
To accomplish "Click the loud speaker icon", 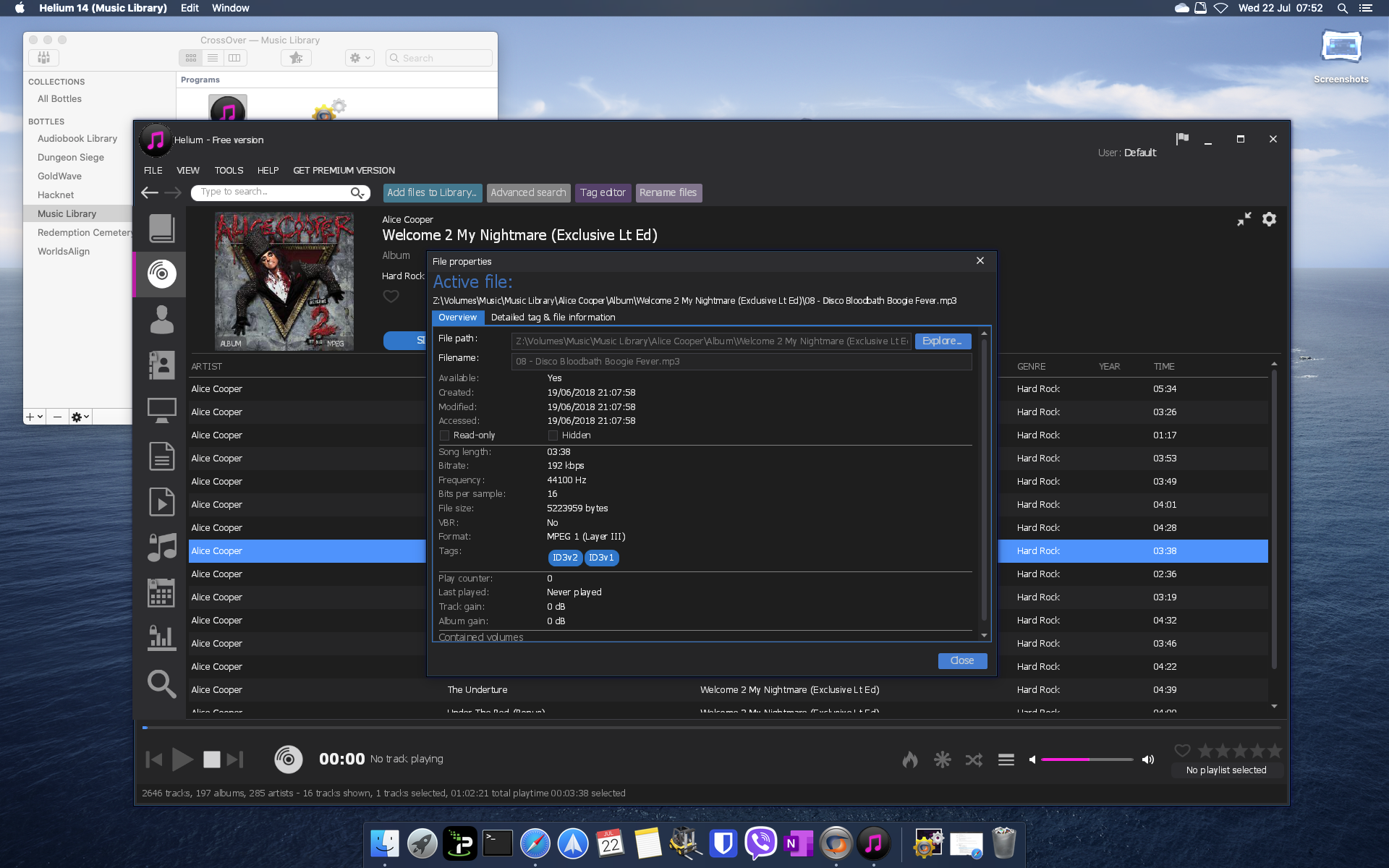I will point(1148,759).
